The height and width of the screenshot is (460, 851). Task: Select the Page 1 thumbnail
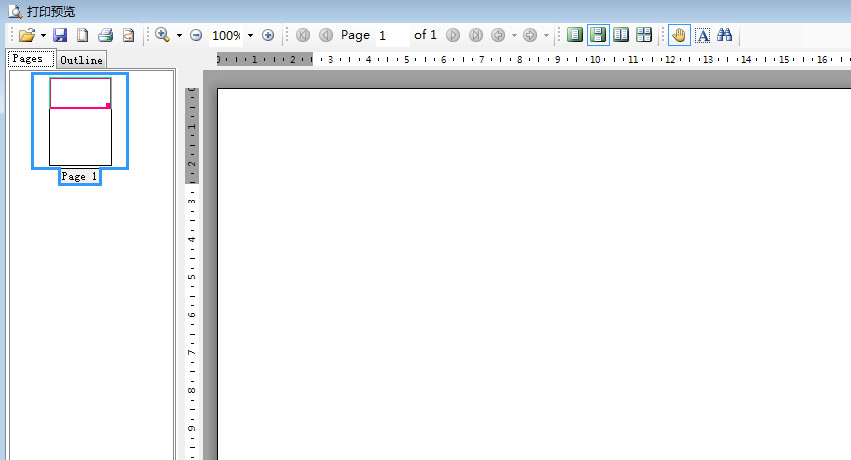tap(80, 121)
